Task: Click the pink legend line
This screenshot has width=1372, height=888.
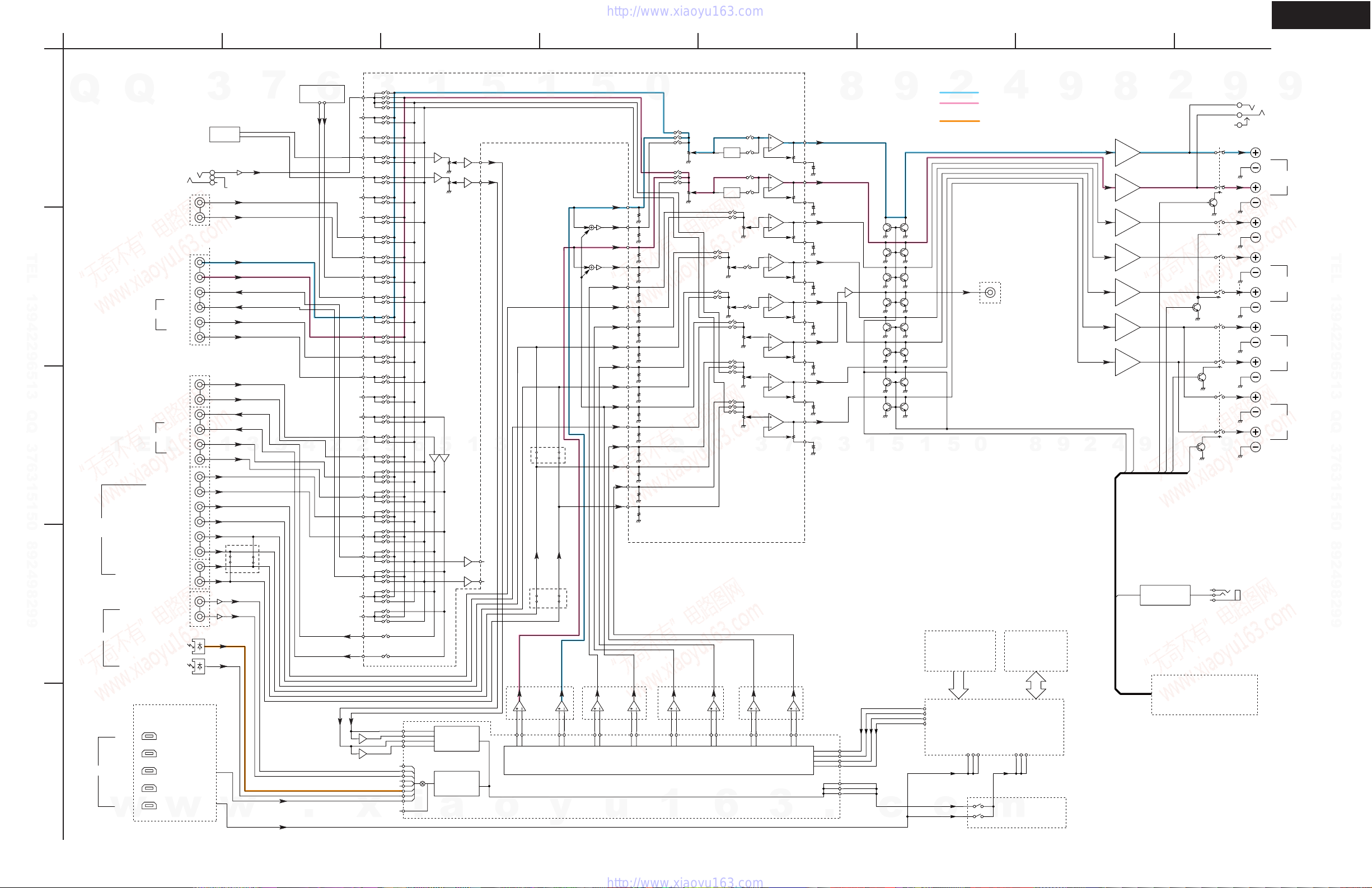Action: coord(959,103)
